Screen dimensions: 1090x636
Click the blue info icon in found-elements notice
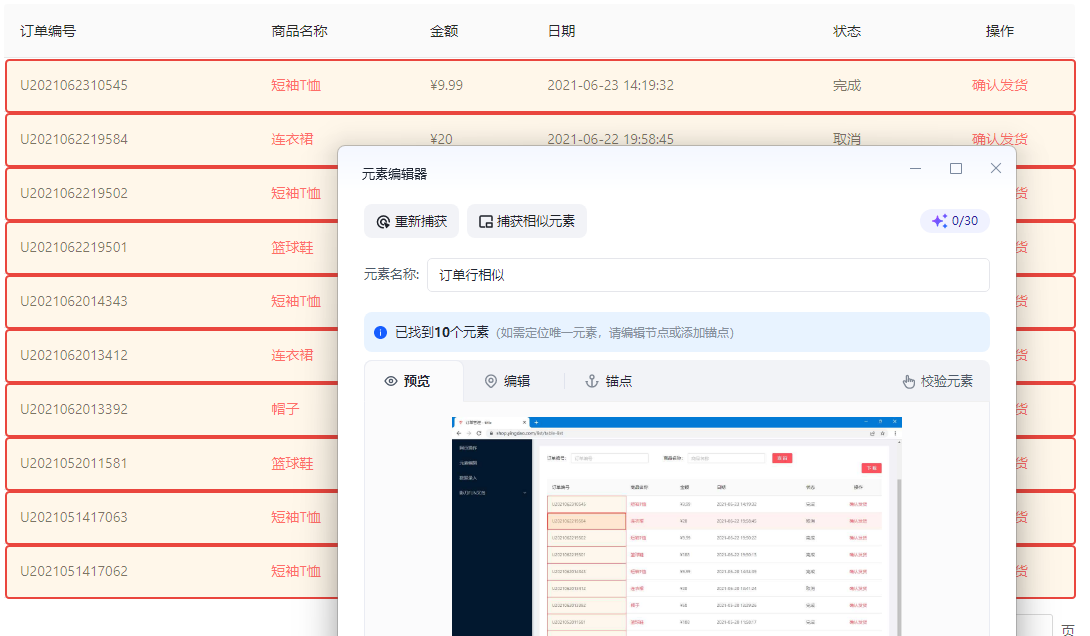380,332
